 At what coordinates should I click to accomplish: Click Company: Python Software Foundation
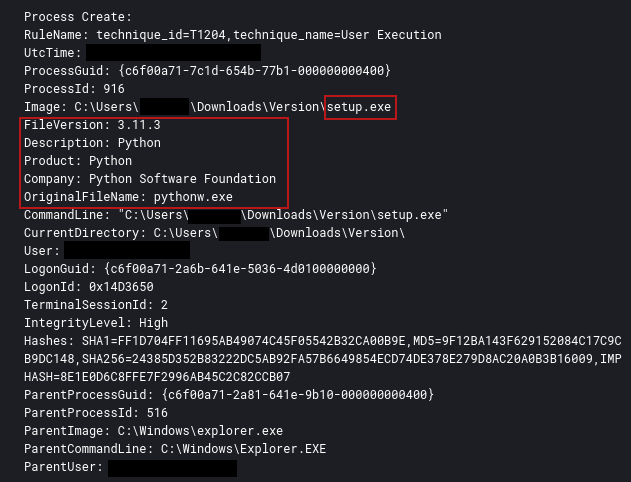pyautogui.click(x=150, y=179)
